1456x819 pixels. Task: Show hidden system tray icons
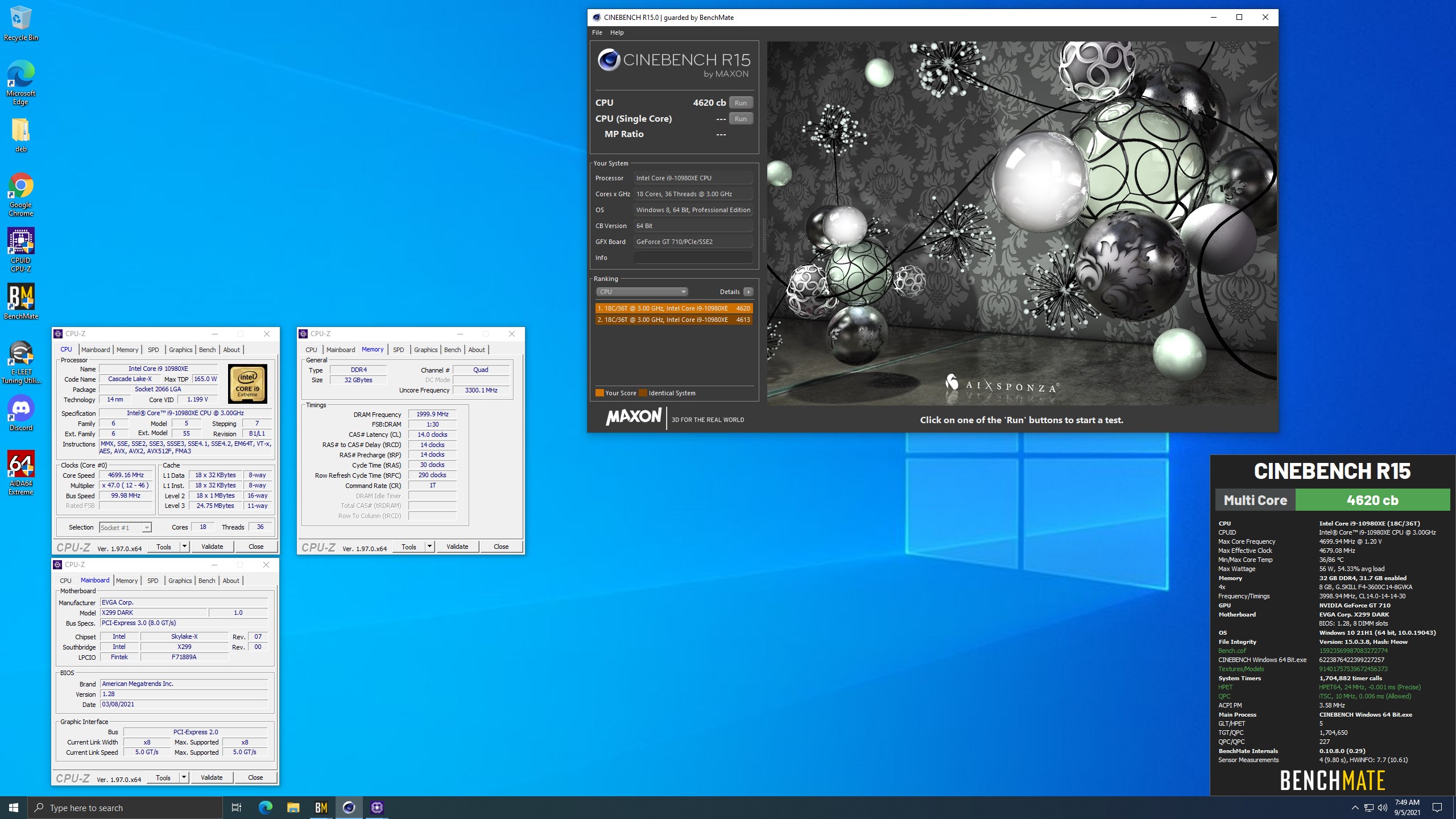pyautogui.click(x=1355, y=808)
